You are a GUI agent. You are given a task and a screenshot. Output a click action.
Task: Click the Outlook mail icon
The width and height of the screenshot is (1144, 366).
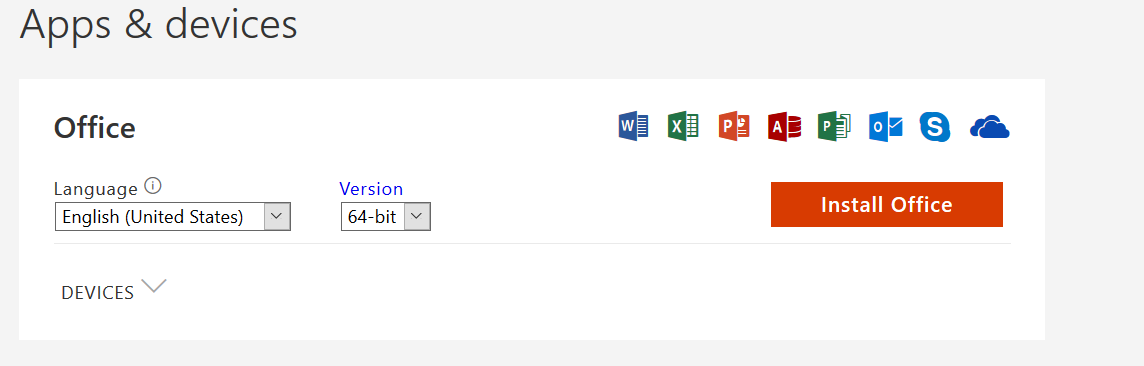click(886, 127)
